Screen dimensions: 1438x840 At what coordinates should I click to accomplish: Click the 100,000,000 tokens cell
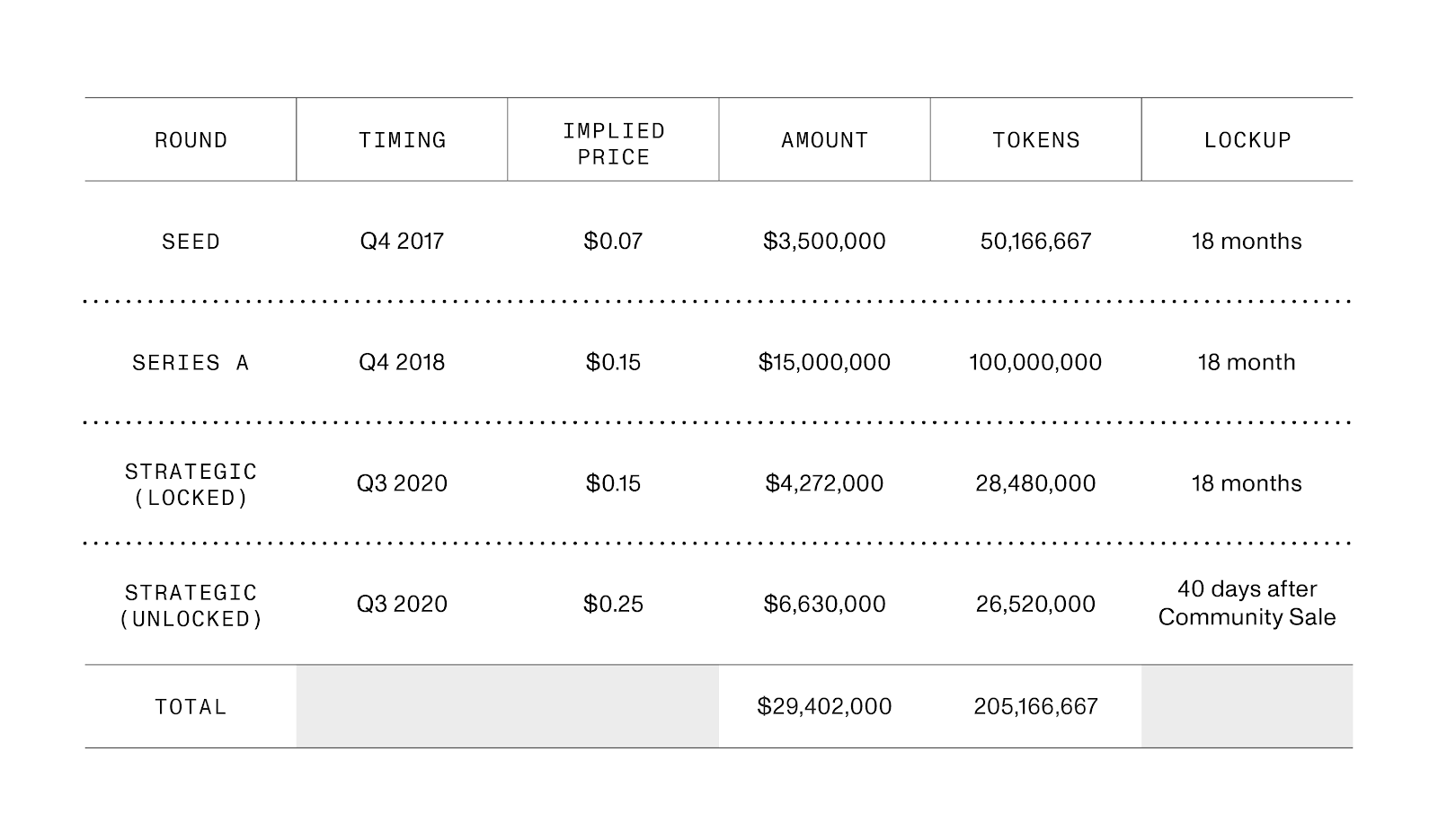[x=1035, y=362]
